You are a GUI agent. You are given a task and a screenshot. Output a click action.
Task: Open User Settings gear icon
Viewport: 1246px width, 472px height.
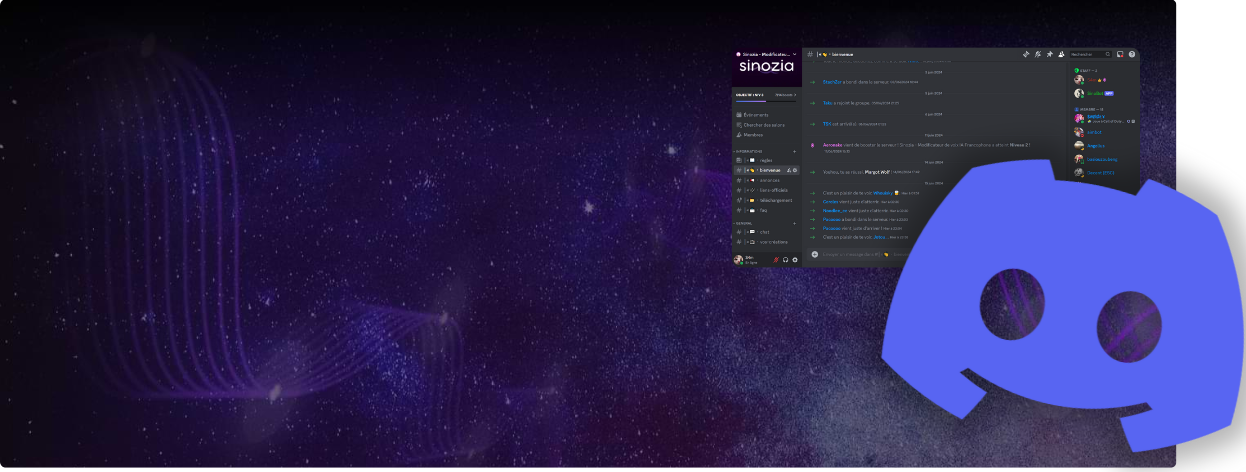(x=795, y=260)
